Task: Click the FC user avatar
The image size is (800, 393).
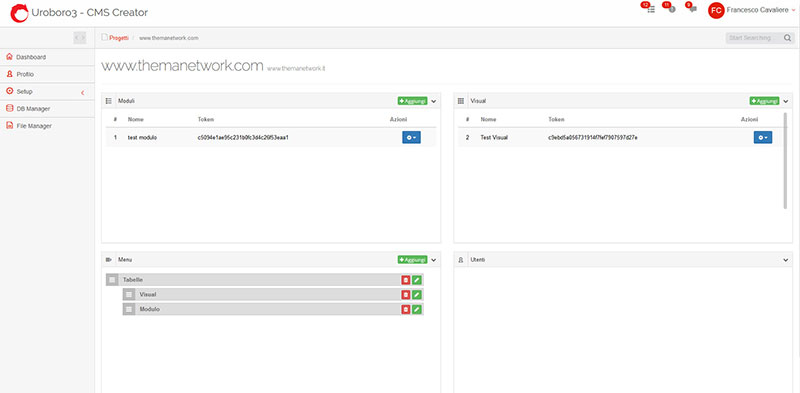Action: tap(716, 10)
